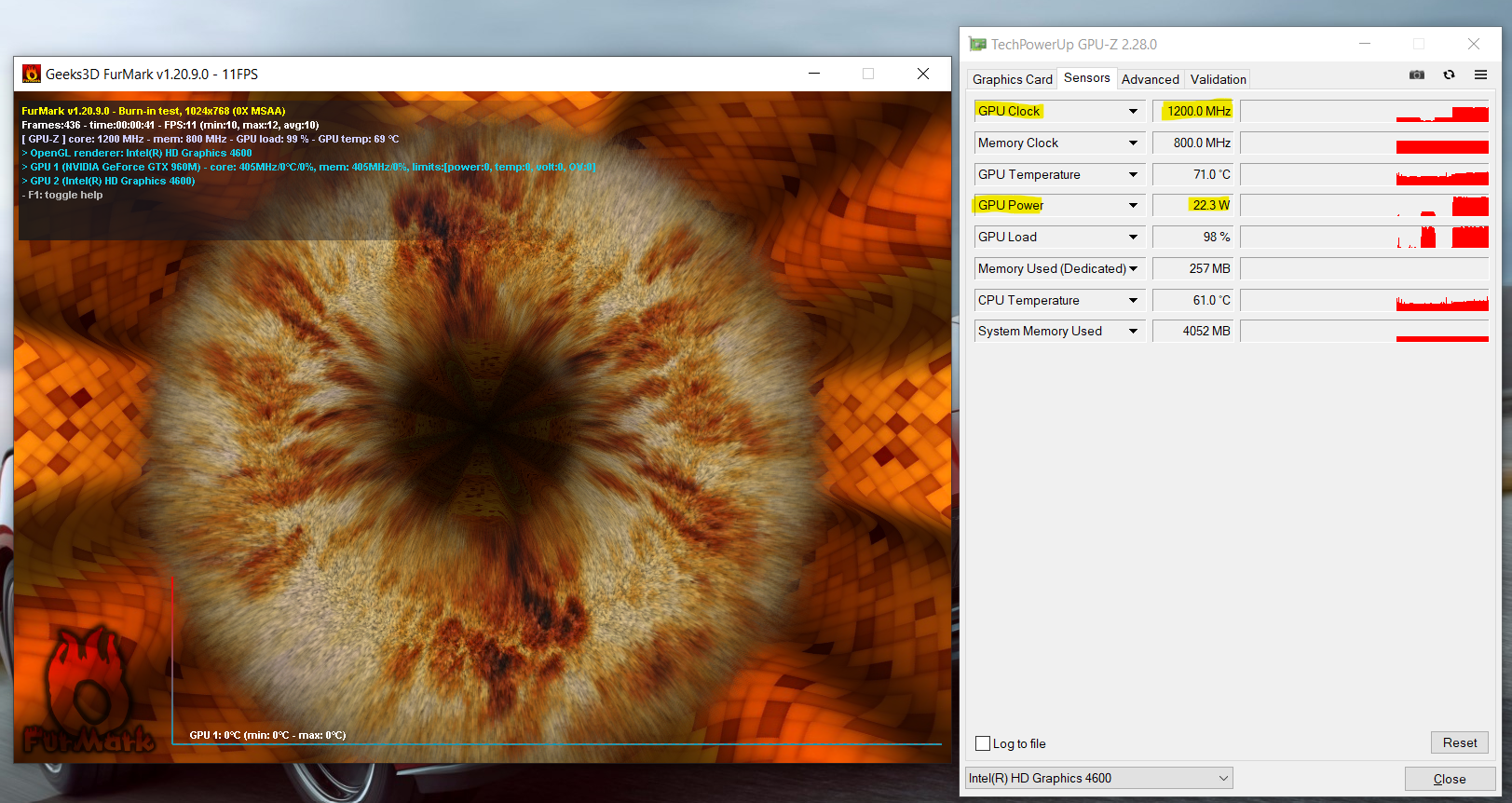The height and width of the screenshot is (803, 1512).
Task: Click the GPU-Z app icon in title bar
Action: pos(977,44)
